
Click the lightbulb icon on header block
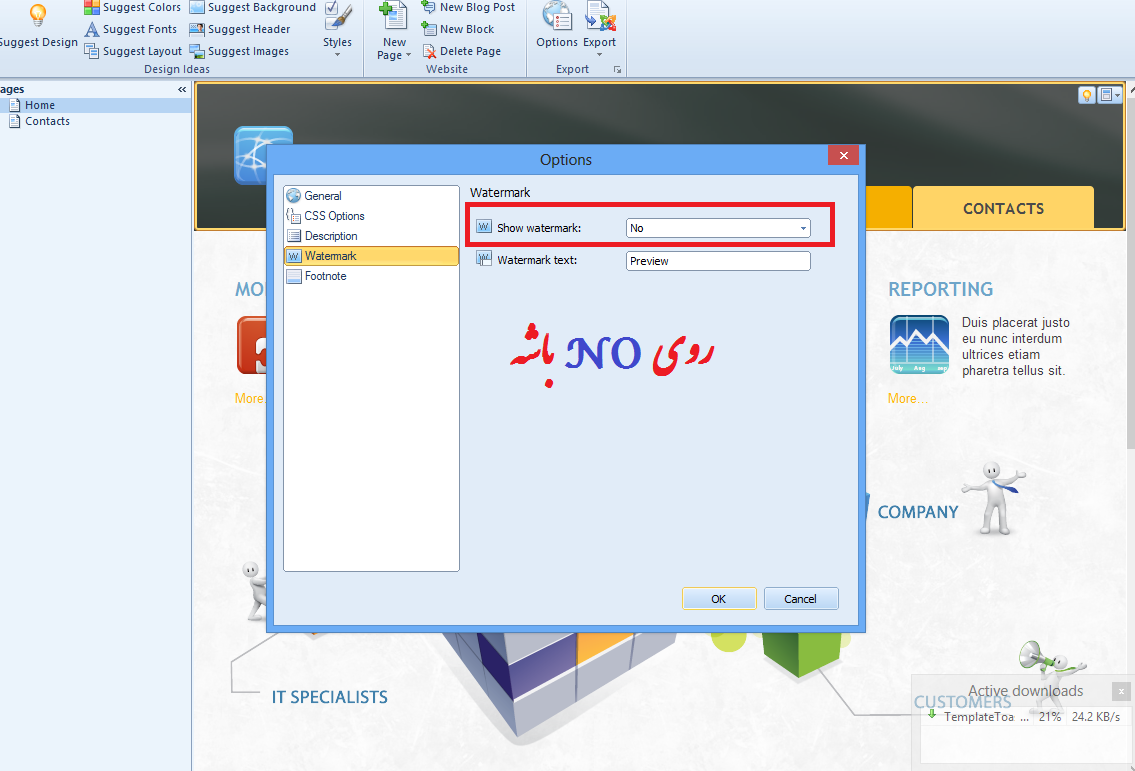coord(1086,95)
